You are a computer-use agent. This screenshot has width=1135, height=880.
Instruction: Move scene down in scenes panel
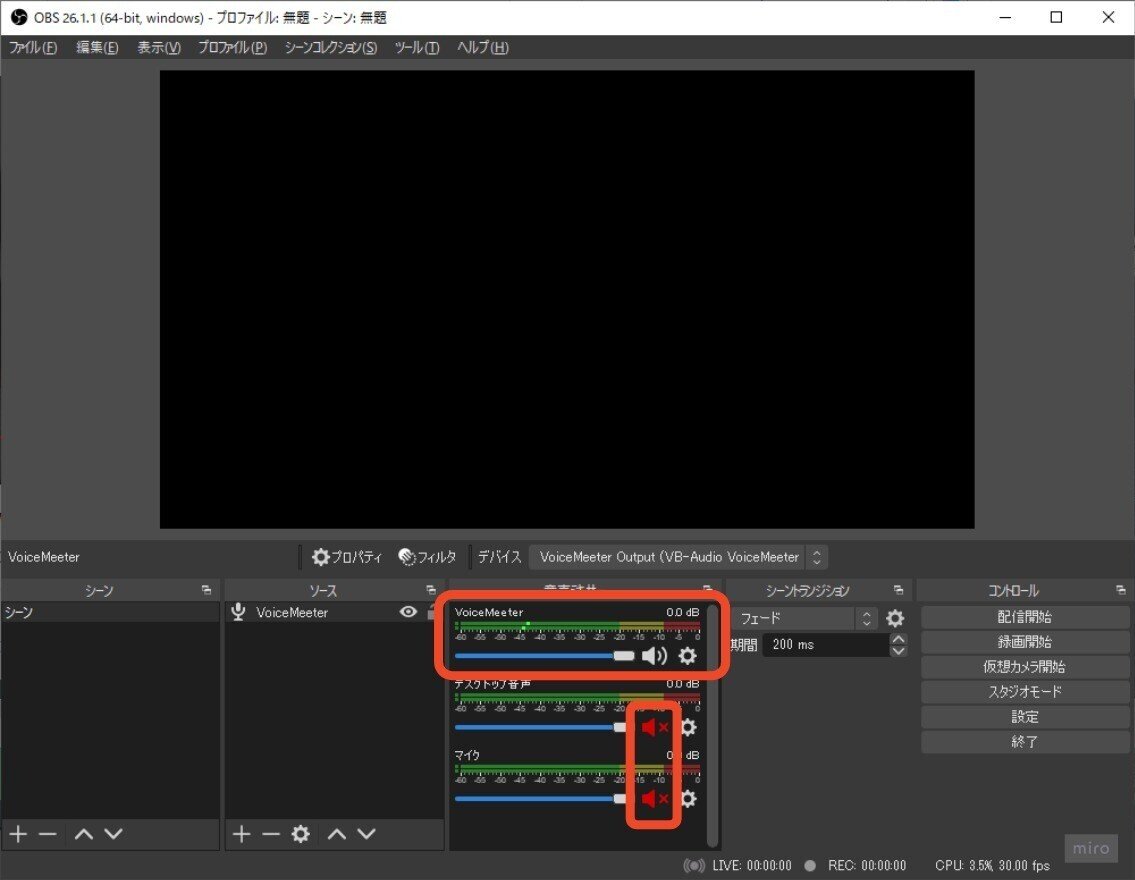click(x=114, y=834)
